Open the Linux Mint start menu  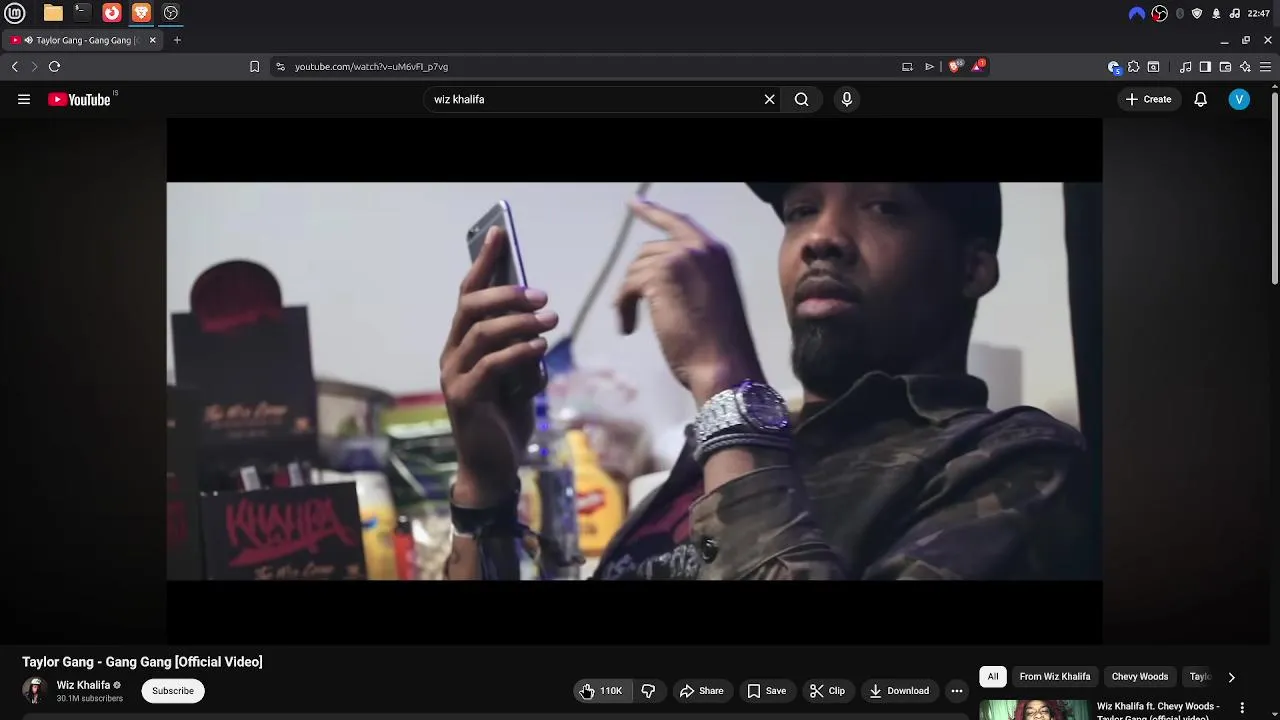coord(15,13)
